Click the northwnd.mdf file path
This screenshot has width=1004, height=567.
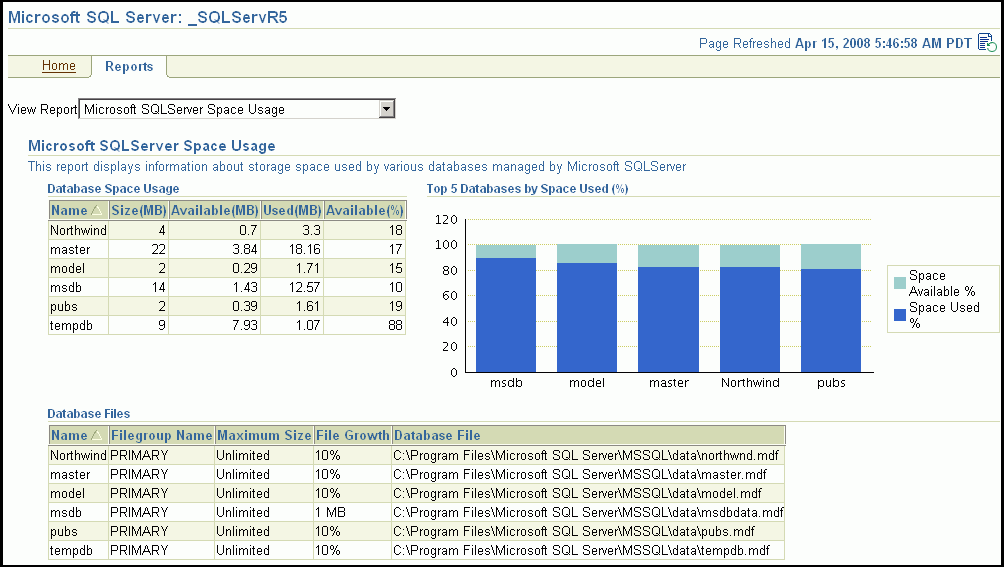point(586,456)
